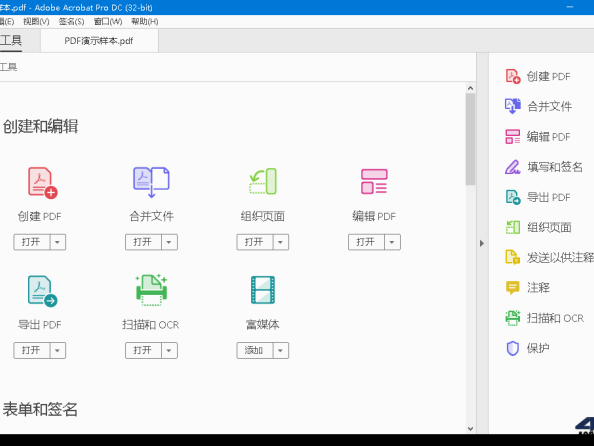Open the 视图(V) menu
The height and width of the screenshot is (446, 594).
36,22
